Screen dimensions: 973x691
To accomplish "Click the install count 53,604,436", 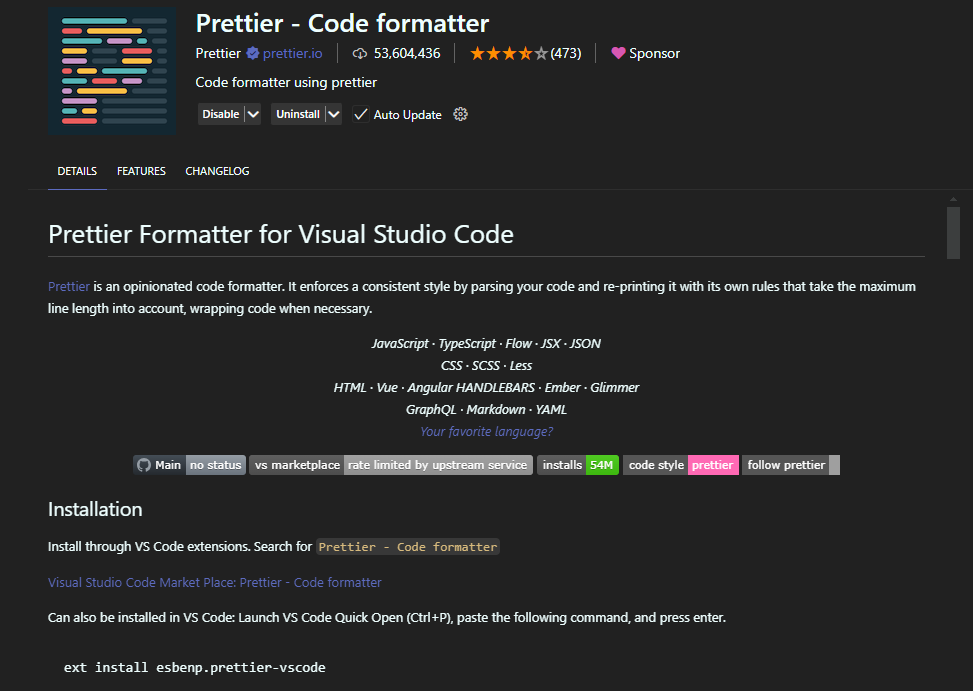I will point(407,53).
